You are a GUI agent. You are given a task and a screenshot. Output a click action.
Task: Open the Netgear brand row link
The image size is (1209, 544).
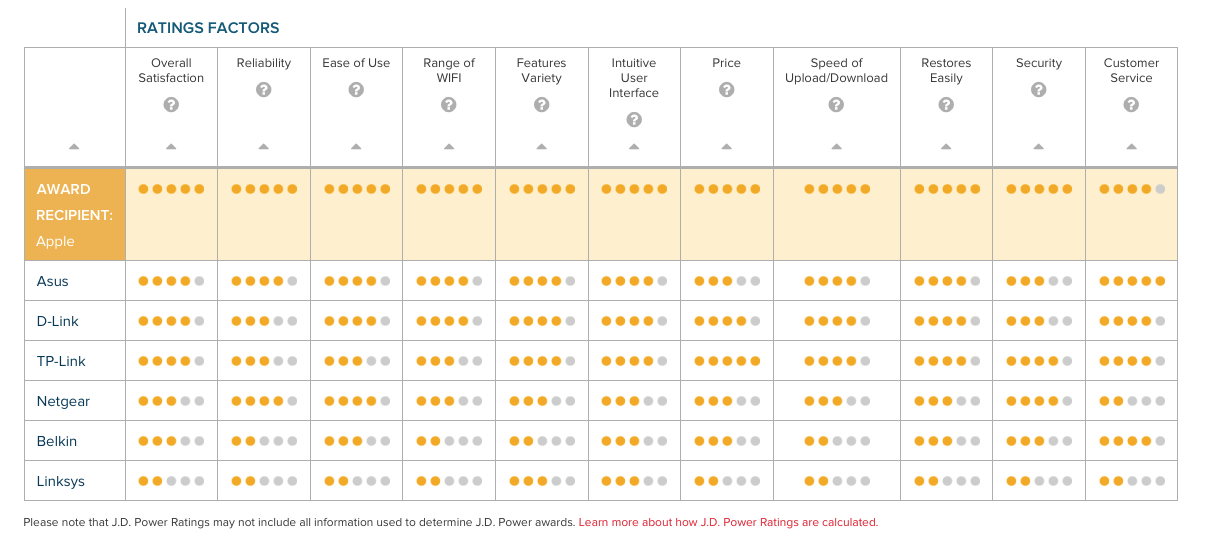[63, 401]
